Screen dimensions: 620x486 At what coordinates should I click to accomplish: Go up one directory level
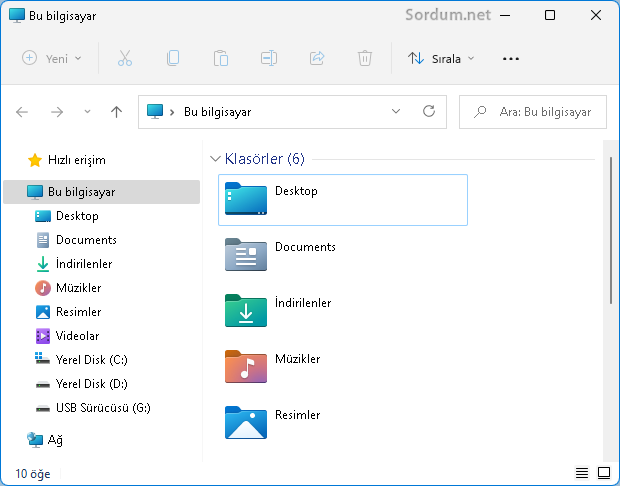coord(116,112)
